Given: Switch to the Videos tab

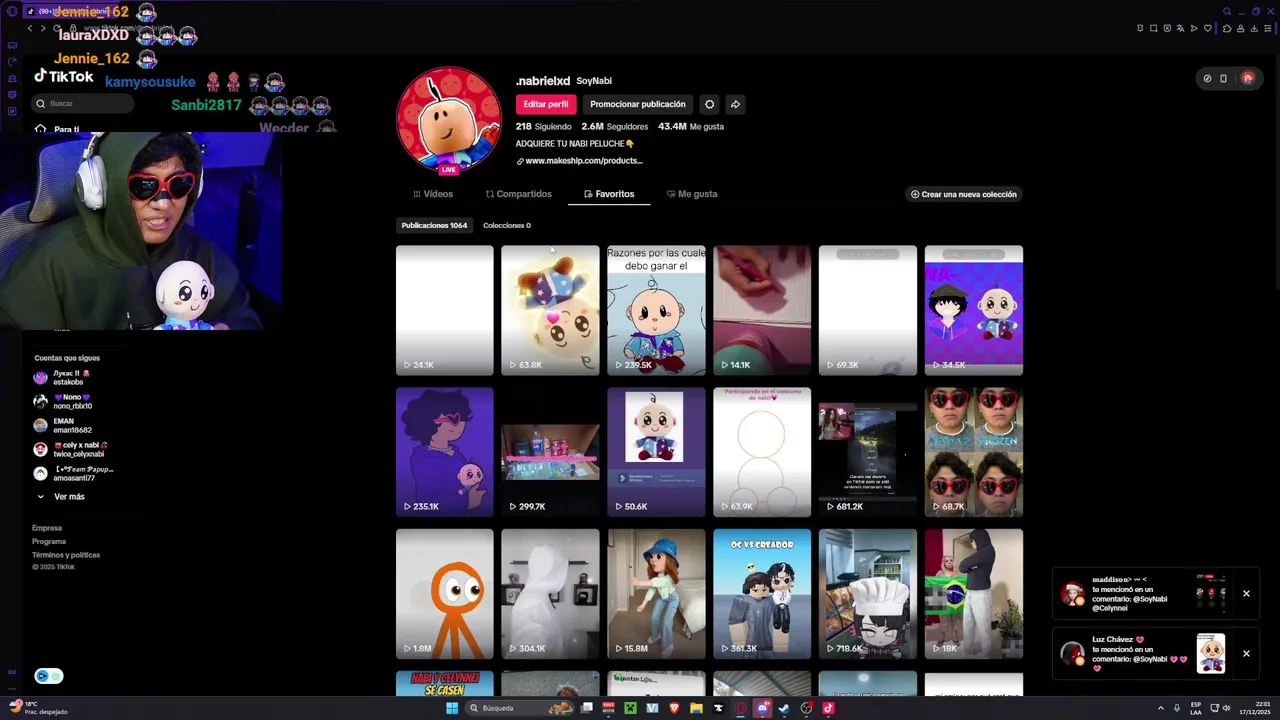Looking at the screenshot, I should [x=433, y=194].
